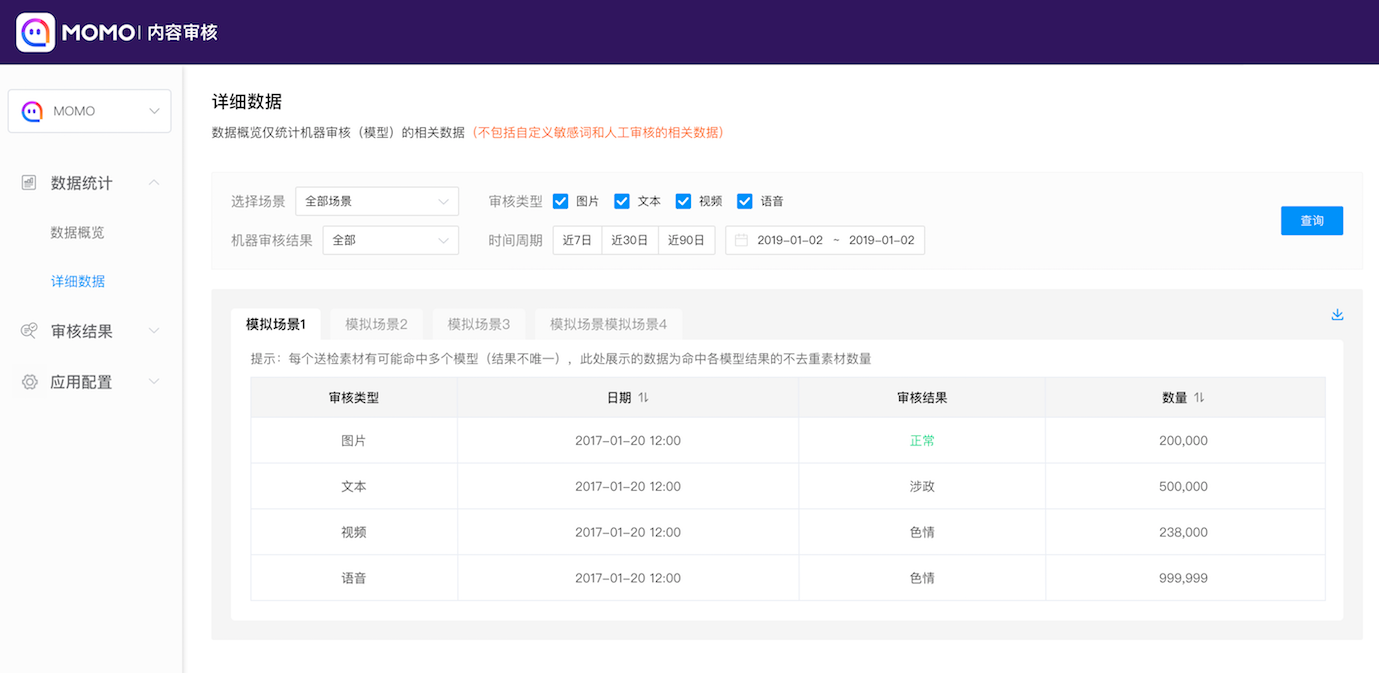Click the 色情 result in 语音 row
Image resolution: width=1379 pixels, height=673 pixels.
[x=922, y=578]
